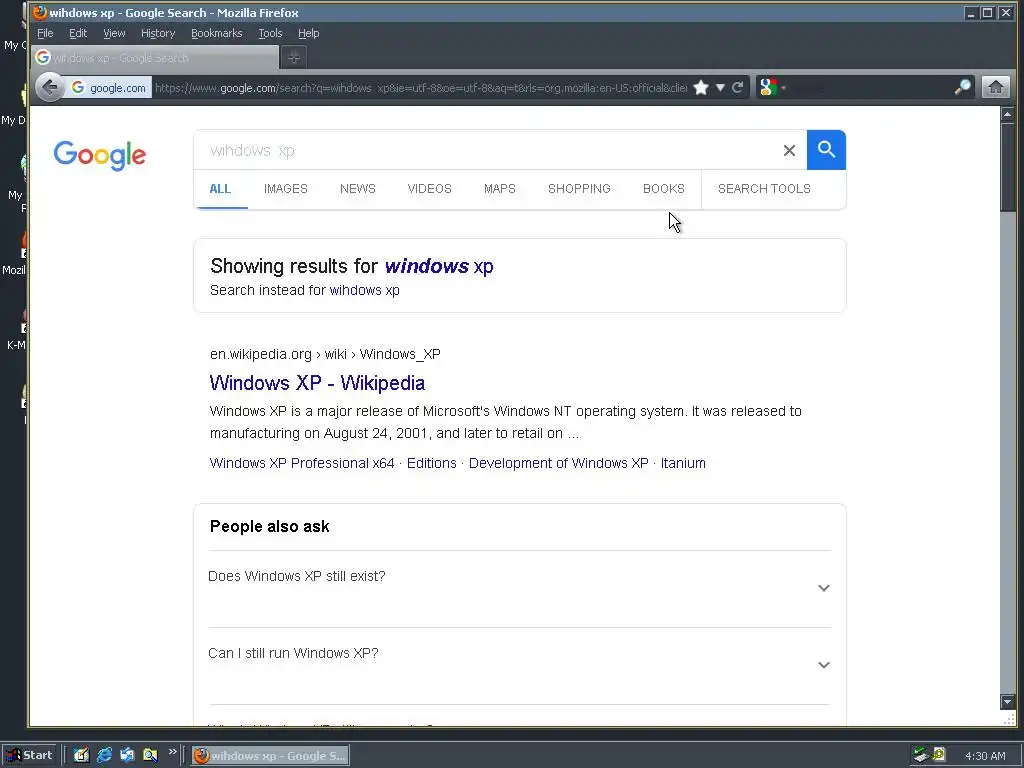
Task: Open 'Windows XP Professional x64' sublink
Action: pos(302,463)
